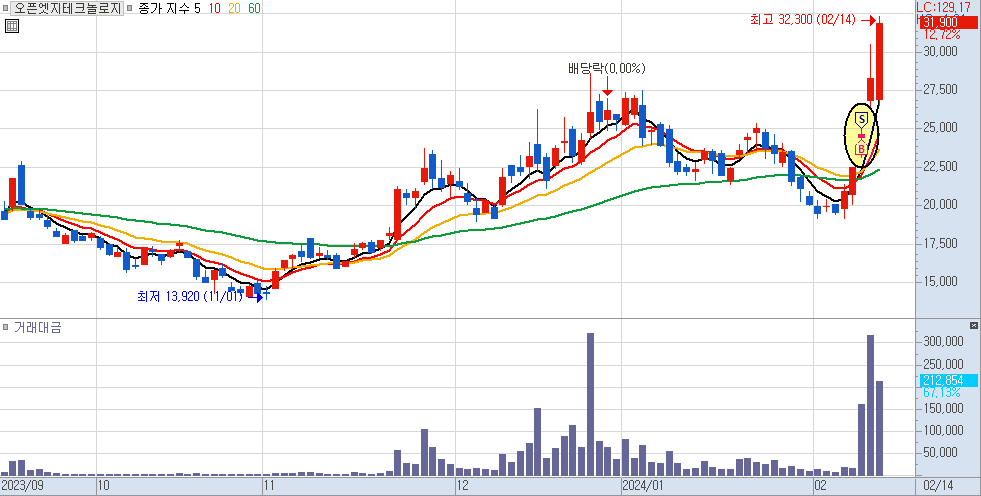Click the 27,500 price axis label
The image size is (981, 496).
click(x=940, y=90)
